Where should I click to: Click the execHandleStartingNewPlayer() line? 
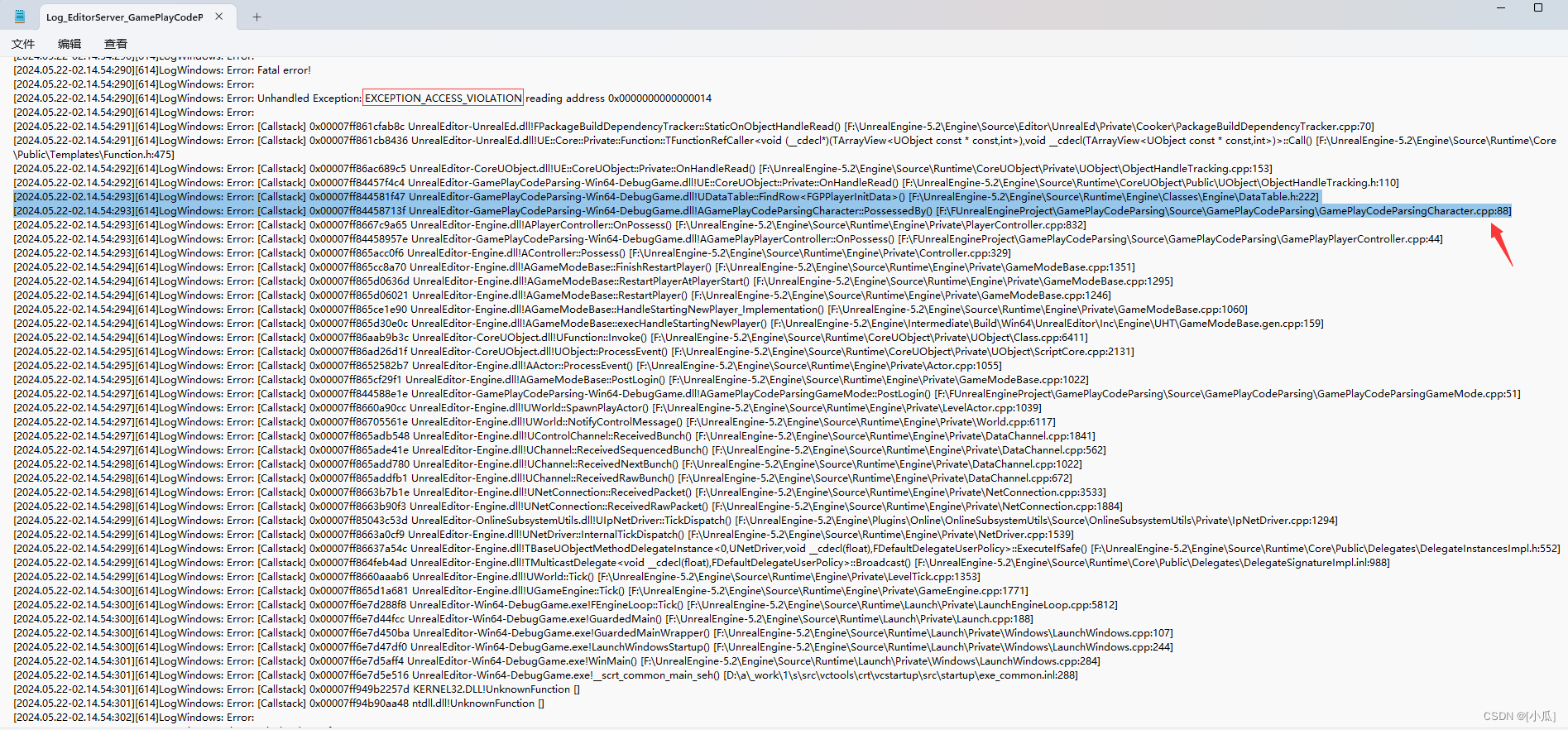point(669,324)
